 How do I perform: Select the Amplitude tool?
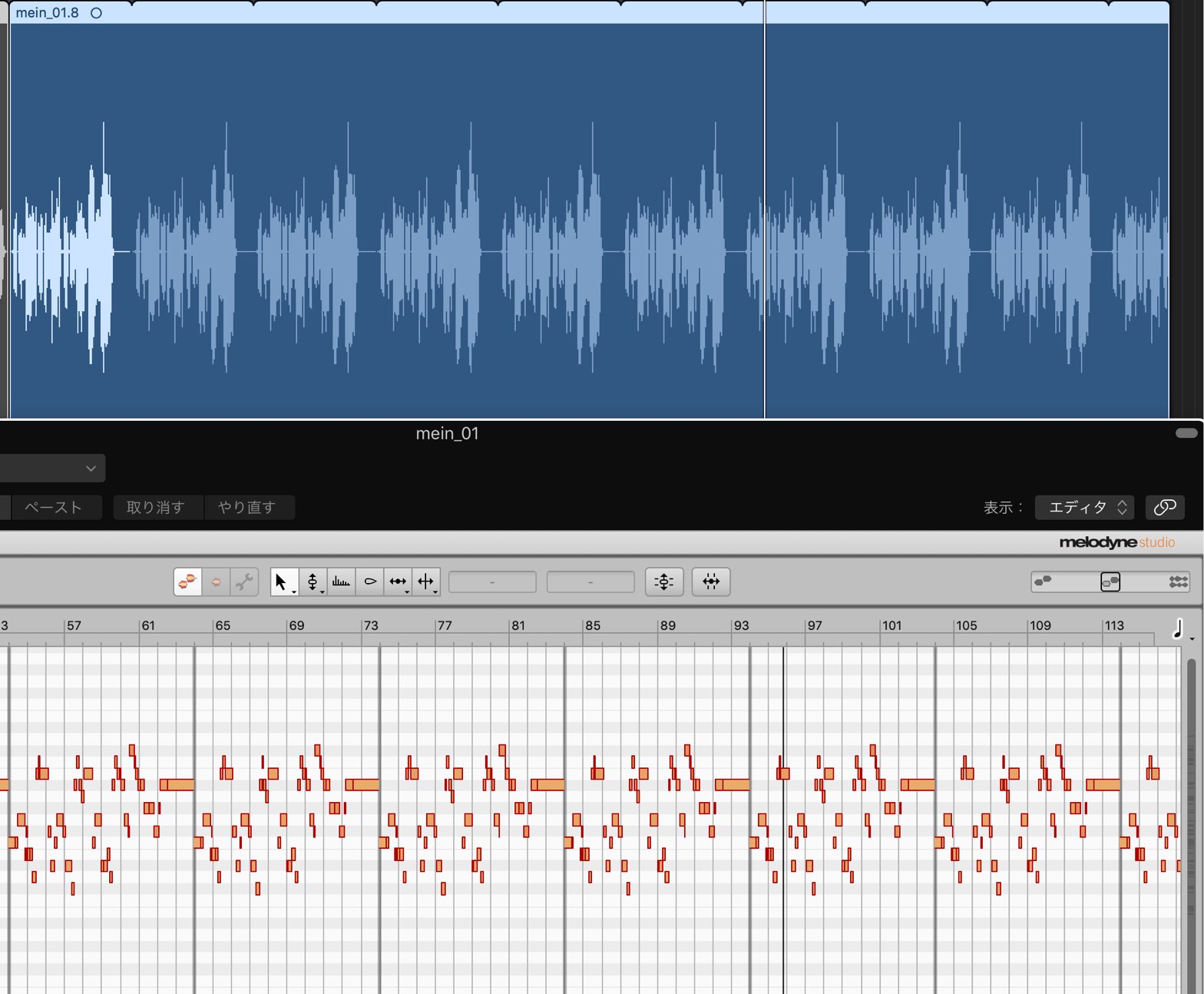click(369, 581)
